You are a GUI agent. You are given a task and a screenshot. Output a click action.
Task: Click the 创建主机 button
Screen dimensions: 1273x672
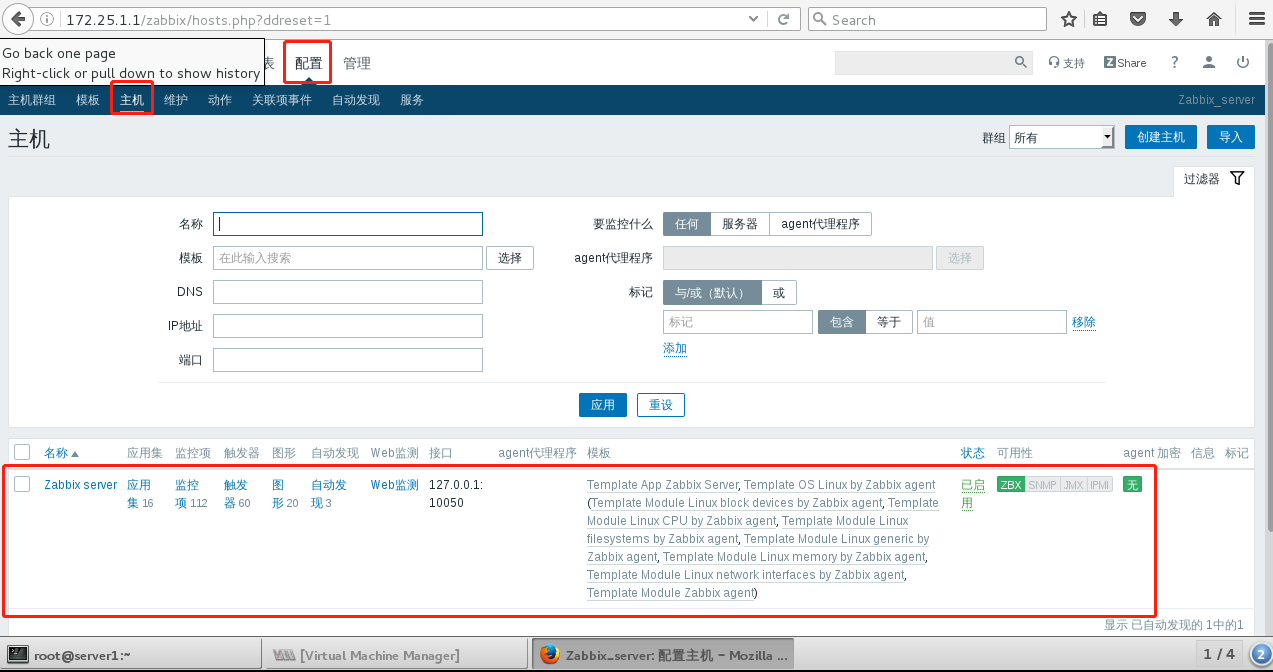pyautogui.click(x=1161, y=138)
